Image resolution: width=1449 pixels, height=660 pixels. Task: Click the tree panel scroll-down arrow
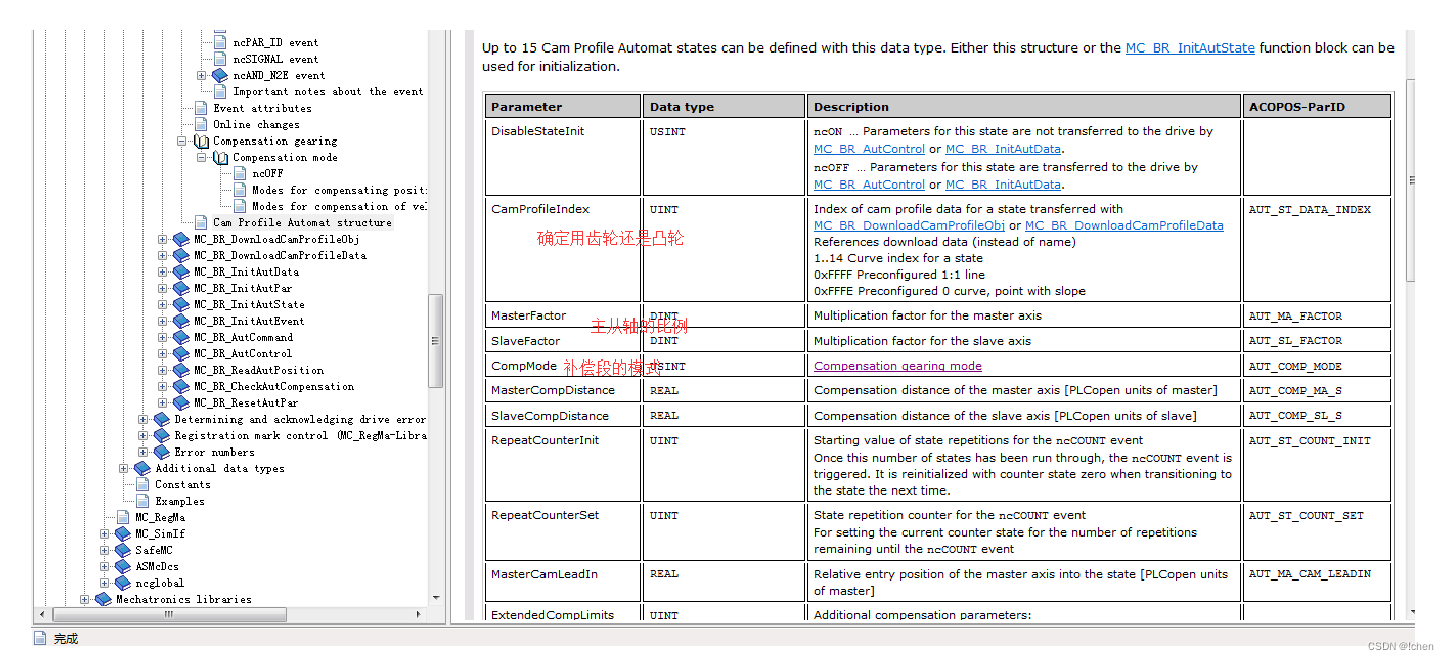point(436,597)
